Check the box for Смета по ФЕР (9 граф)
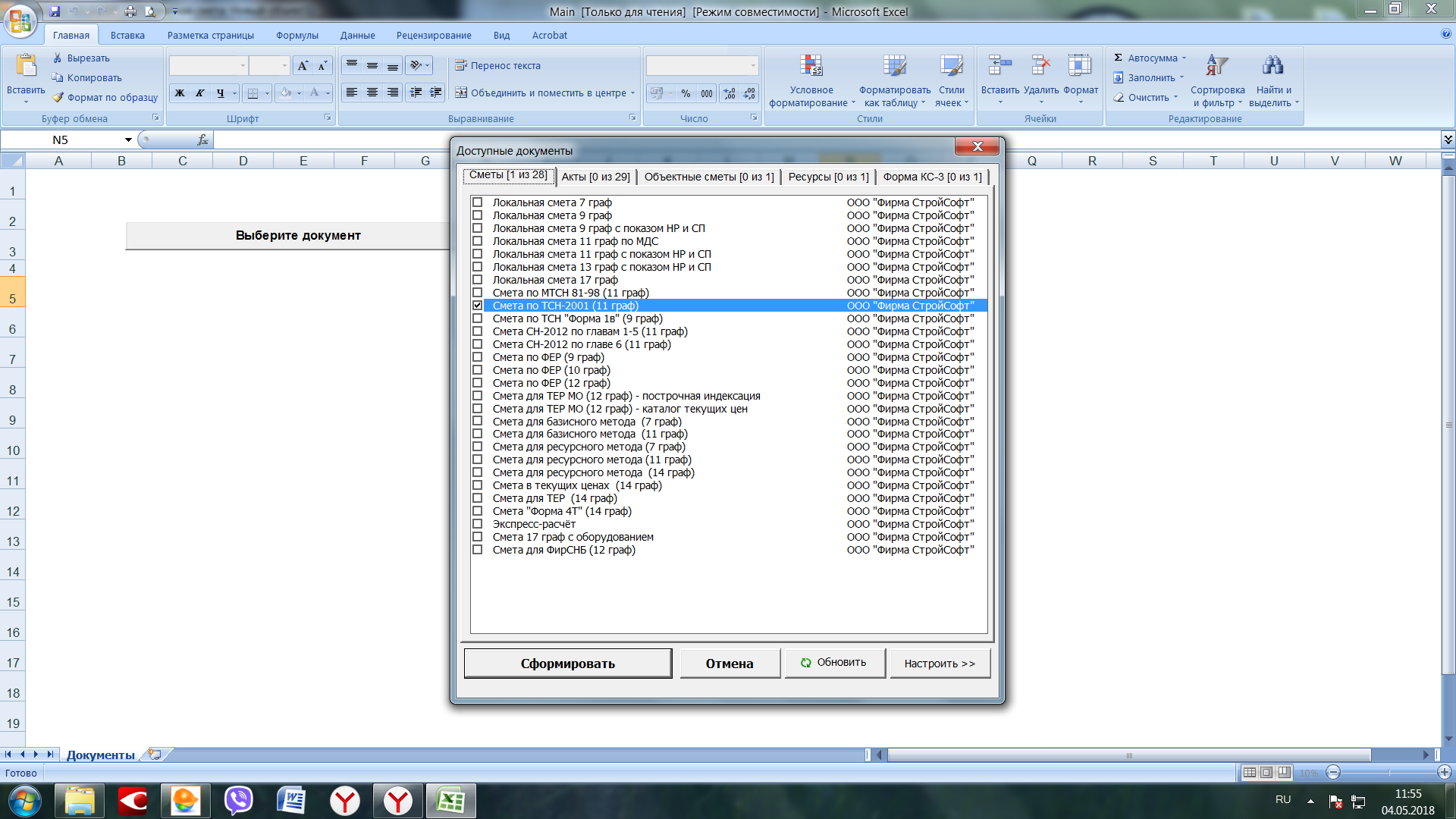The width and height of the screenshot is (1456, 819). [478, 357]
